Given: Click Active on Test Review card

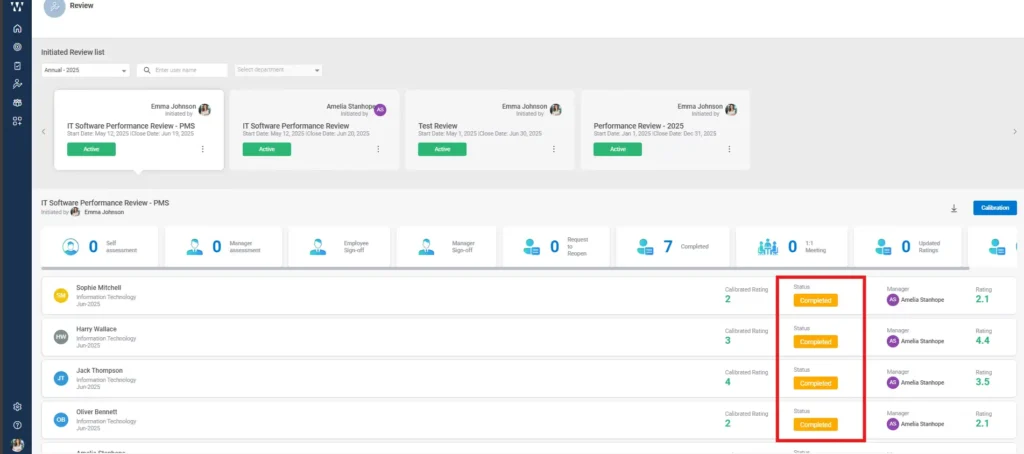Looking at the screenshot, I should click(x=442, y=150).
